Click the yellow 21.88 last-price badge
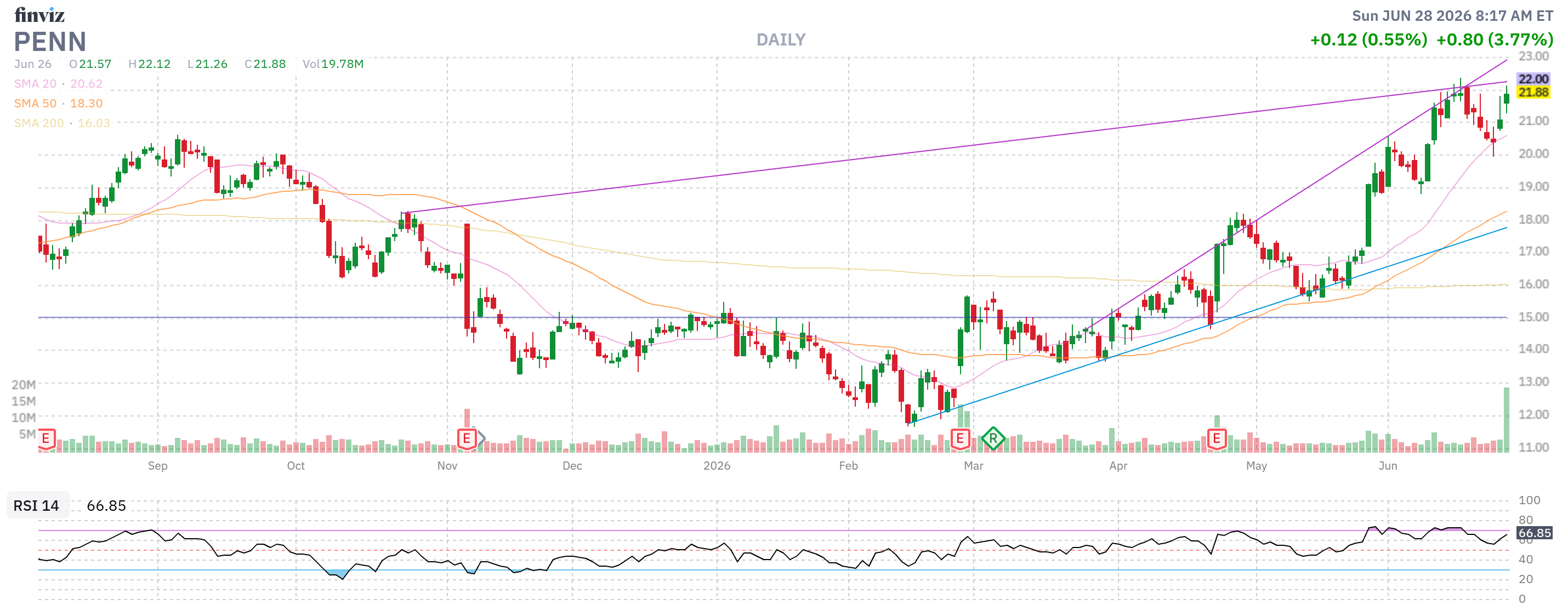Image resolution: width=1568 pixels, height=616 pixels. pos(1533,93)
